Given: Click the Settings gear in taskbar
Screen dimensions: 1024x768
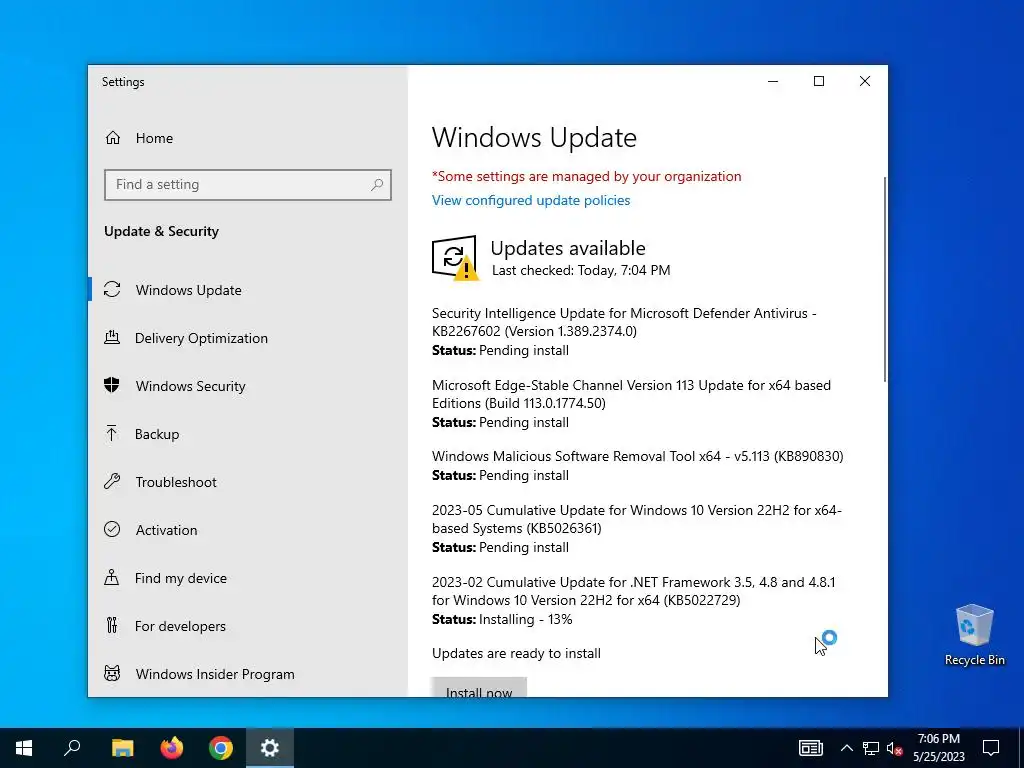Looking at the screenshot, I should (x=270, y=748).
